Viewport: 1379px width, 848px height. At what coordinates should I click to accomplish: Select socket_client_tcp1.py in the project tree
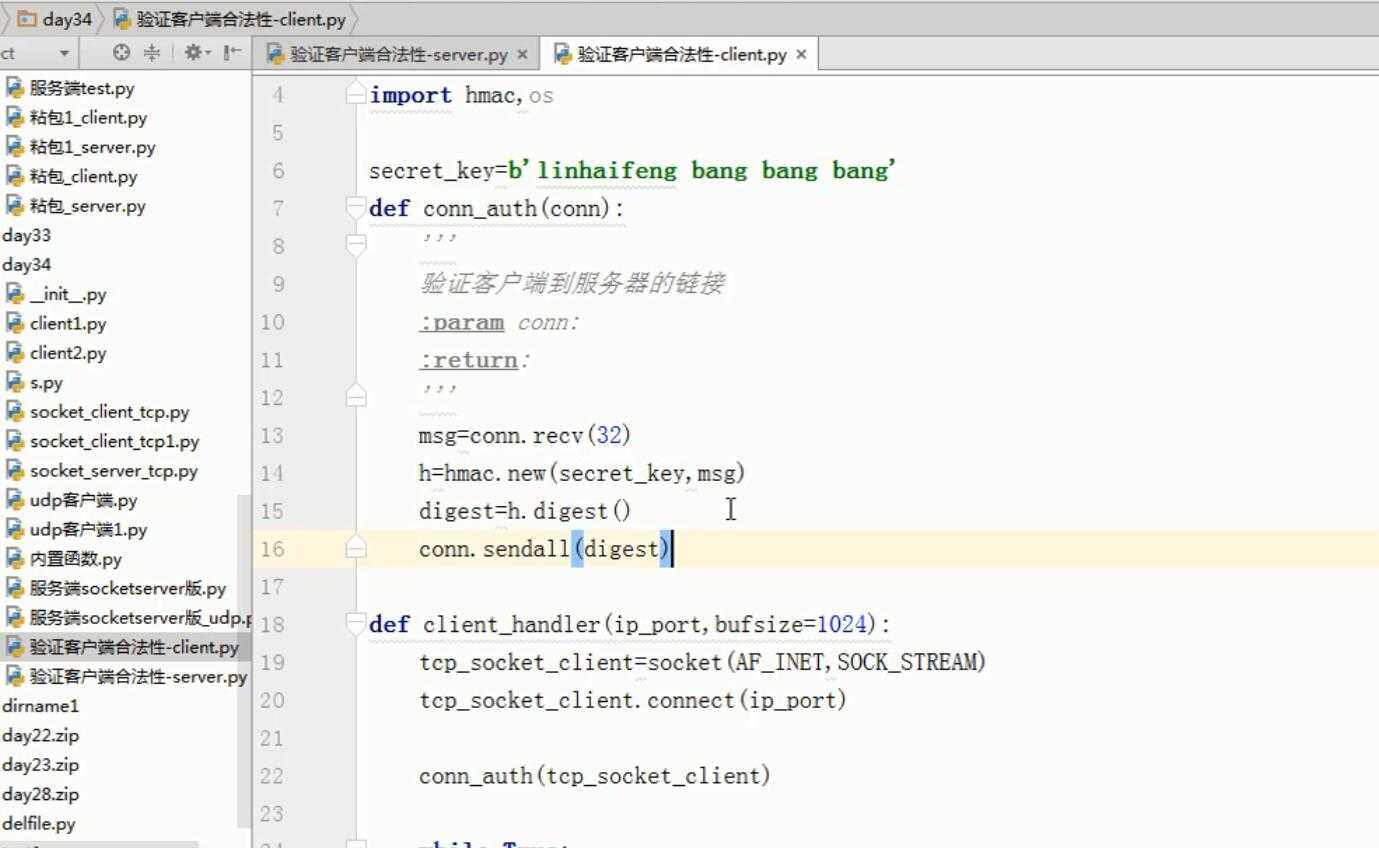(x=103, y=441)
